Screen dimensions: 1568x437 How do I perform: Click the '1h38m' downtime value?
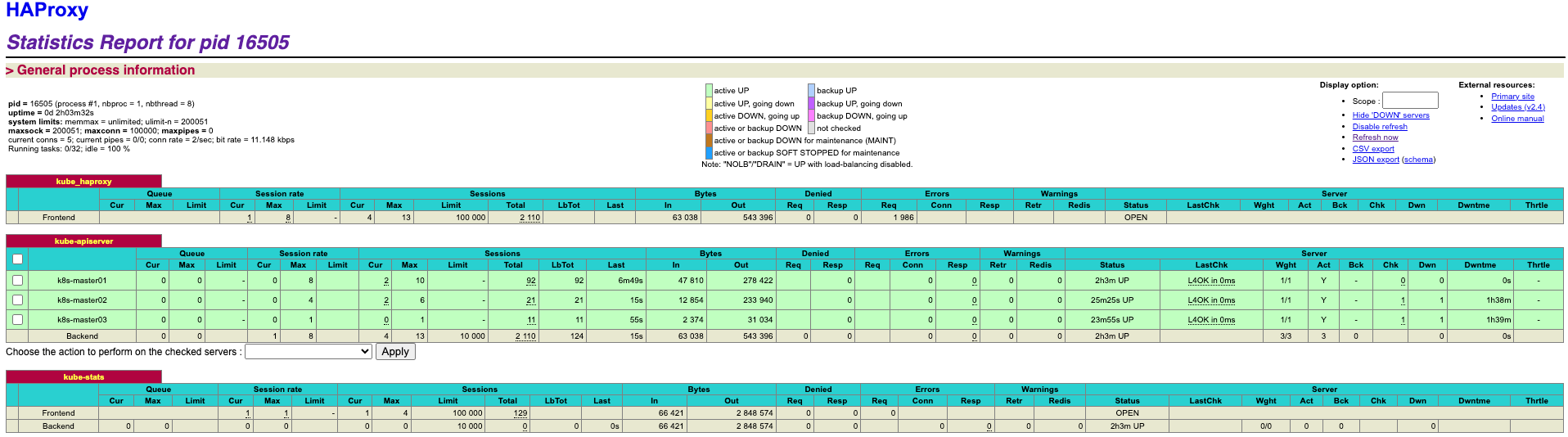pyautogui.click(x=1498, y=300)
